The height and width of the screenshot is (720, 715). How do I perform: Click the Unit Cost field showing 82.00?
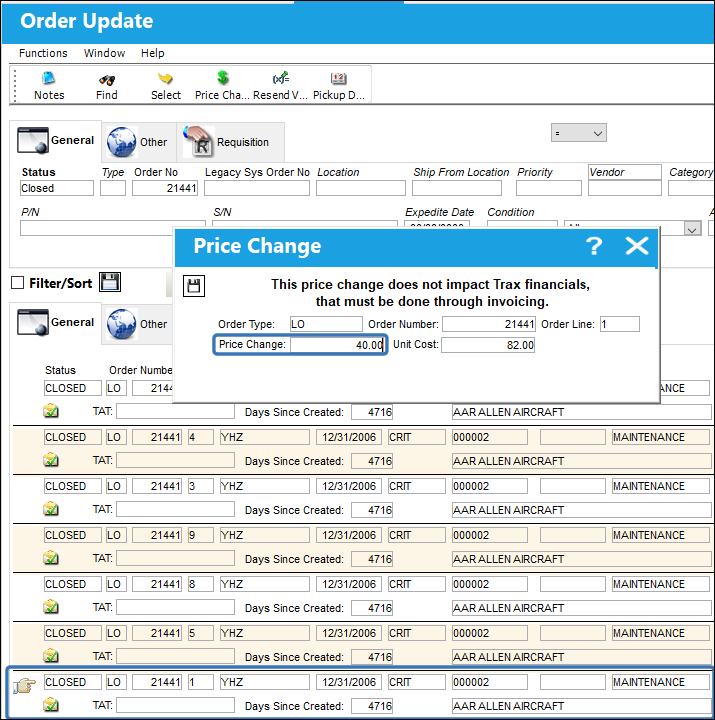click(488, 345)
